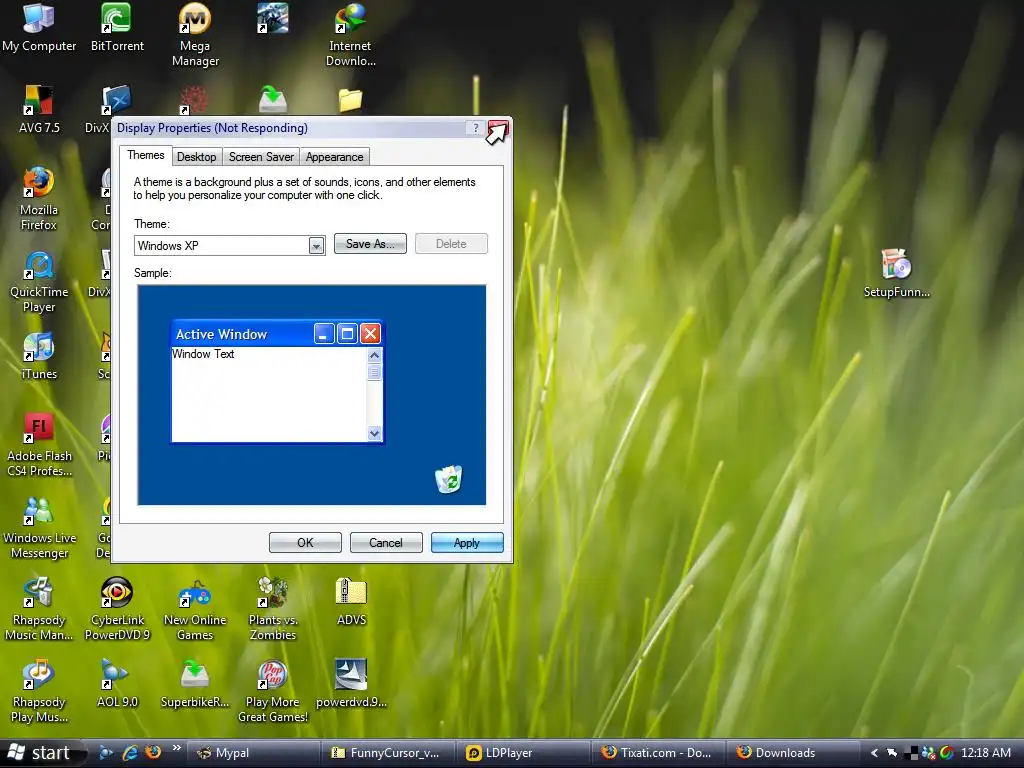Select the iTunes desktop shortcut
Image resolution: width=1024 pixels, height=768 pixels.
[x=39, y=357]
